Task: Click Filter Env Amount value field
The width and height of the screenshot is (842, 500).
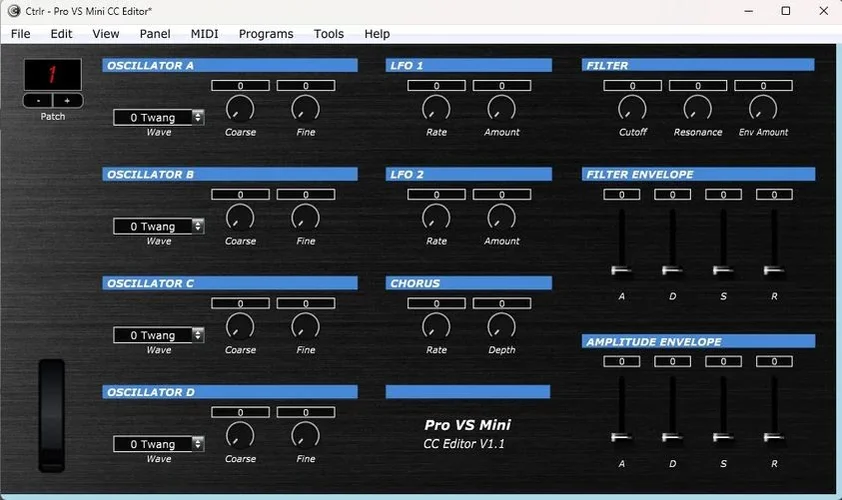Action: pos(764,85)
